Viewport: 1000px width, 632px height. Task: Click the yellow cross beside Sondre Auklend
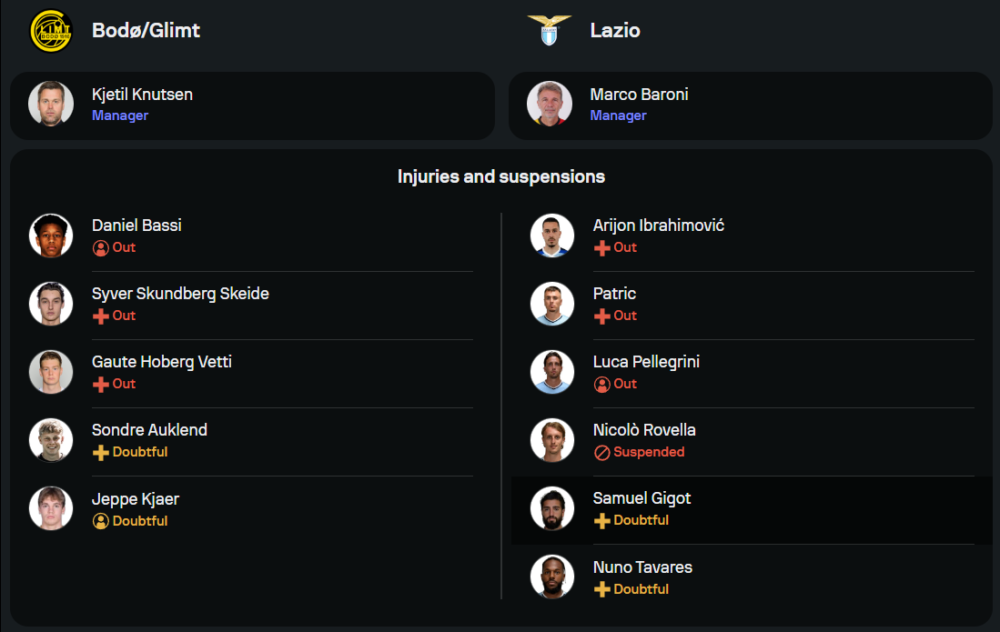[x=101, y=452]
